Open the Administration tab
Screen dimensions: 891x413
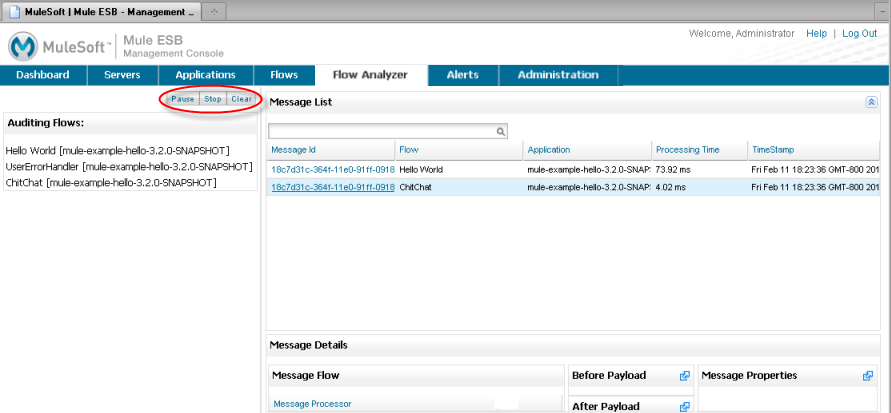pos(558,75)
